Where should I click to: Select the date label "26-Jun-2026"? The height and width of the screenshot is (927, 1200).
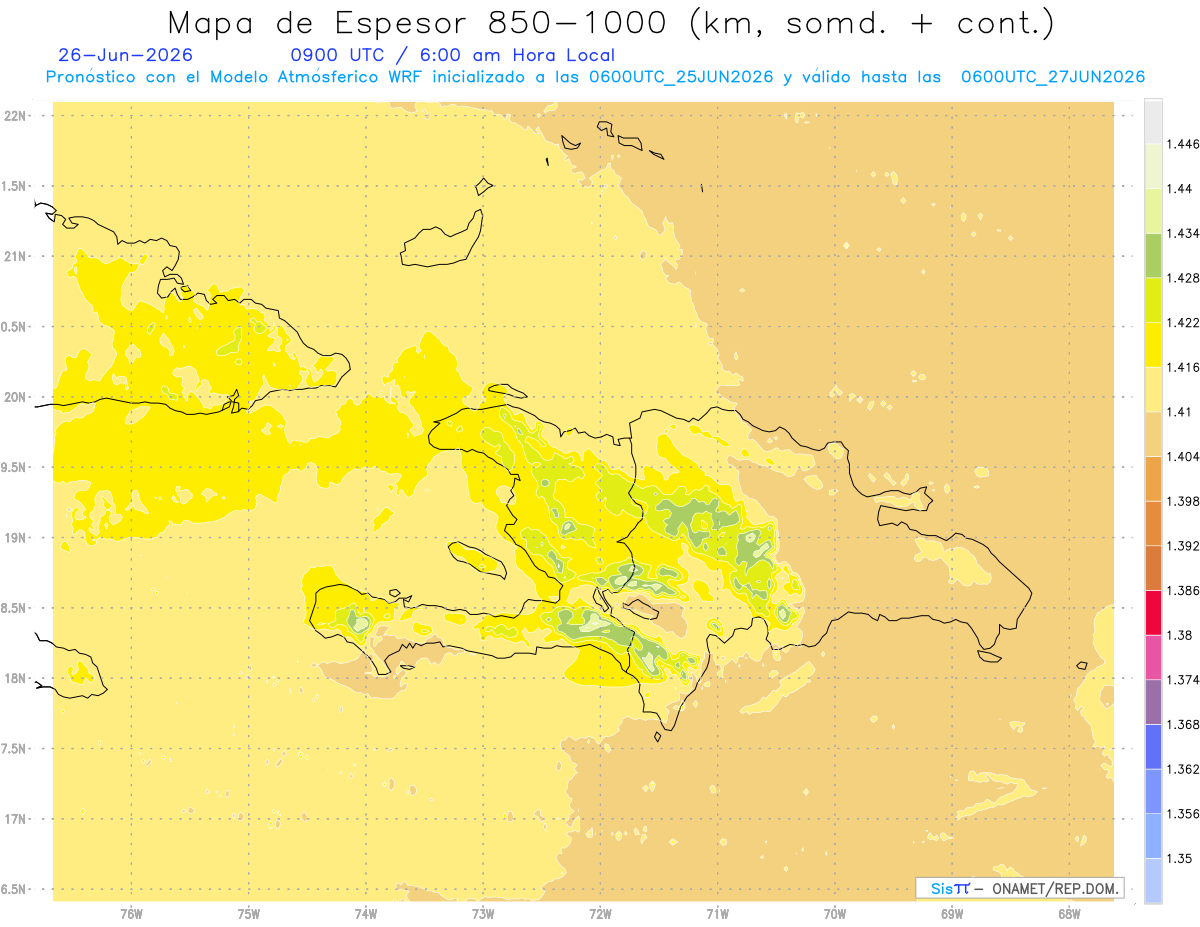(x=126, y=56)
